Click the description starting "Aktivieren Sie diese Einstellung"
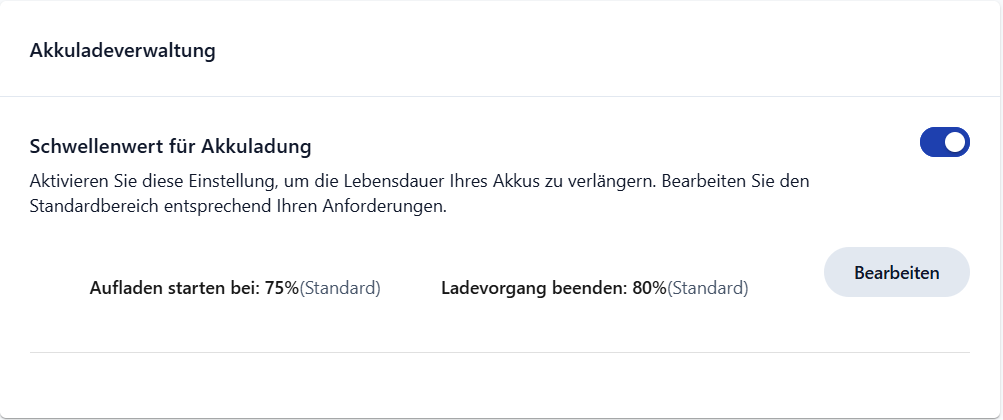The width and height of the screenshot is (1003, 420). tap(300, 183)
